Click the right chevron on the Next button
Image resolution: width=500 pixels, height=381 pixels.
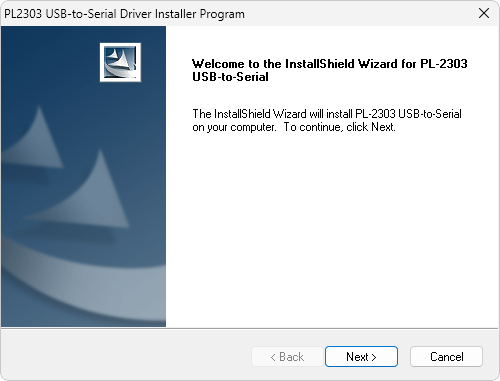point(374,357)
